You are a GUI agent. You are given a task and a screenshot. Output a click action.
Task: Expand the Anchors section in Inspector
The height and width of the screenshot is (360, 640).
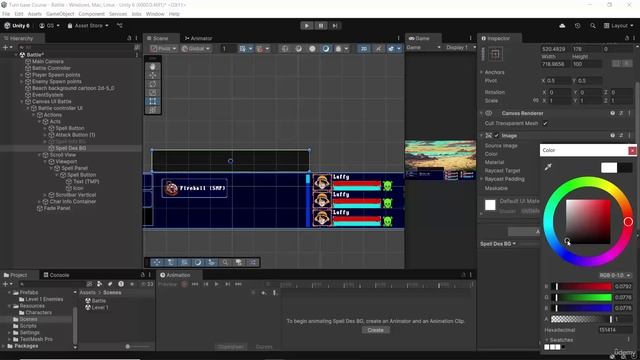(482, 72)
